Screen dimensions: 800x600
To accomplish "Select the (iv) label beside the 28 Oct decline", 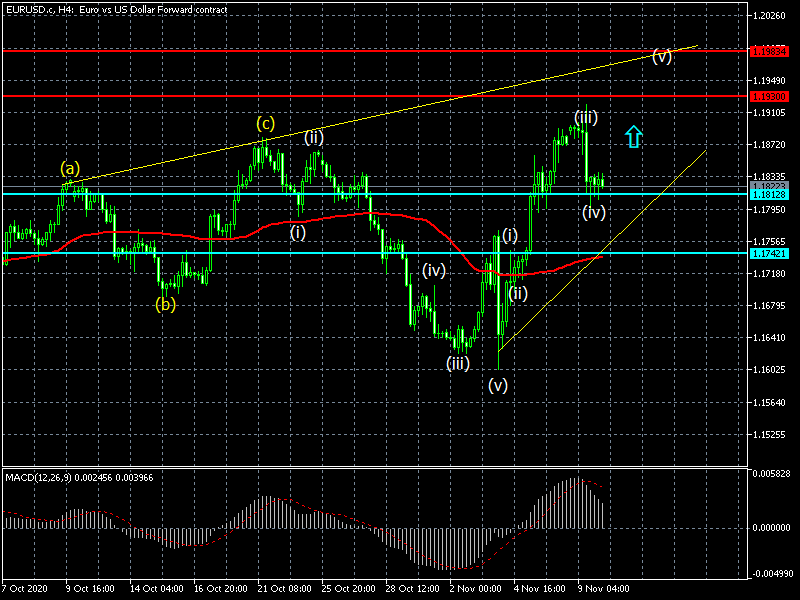I will click(x=434, y=270).
